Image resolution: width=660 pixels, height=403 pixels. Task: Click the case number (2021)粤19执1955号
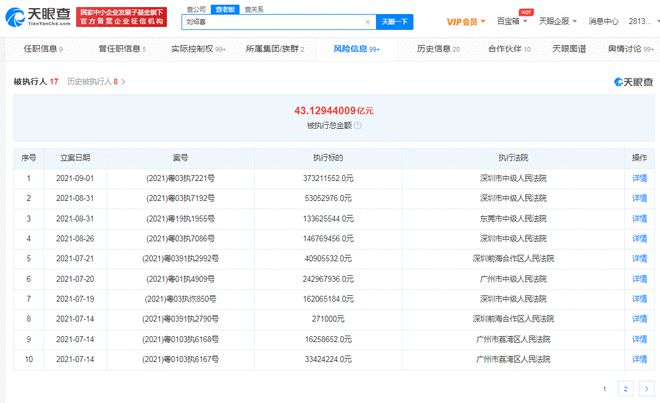(181, 219)
